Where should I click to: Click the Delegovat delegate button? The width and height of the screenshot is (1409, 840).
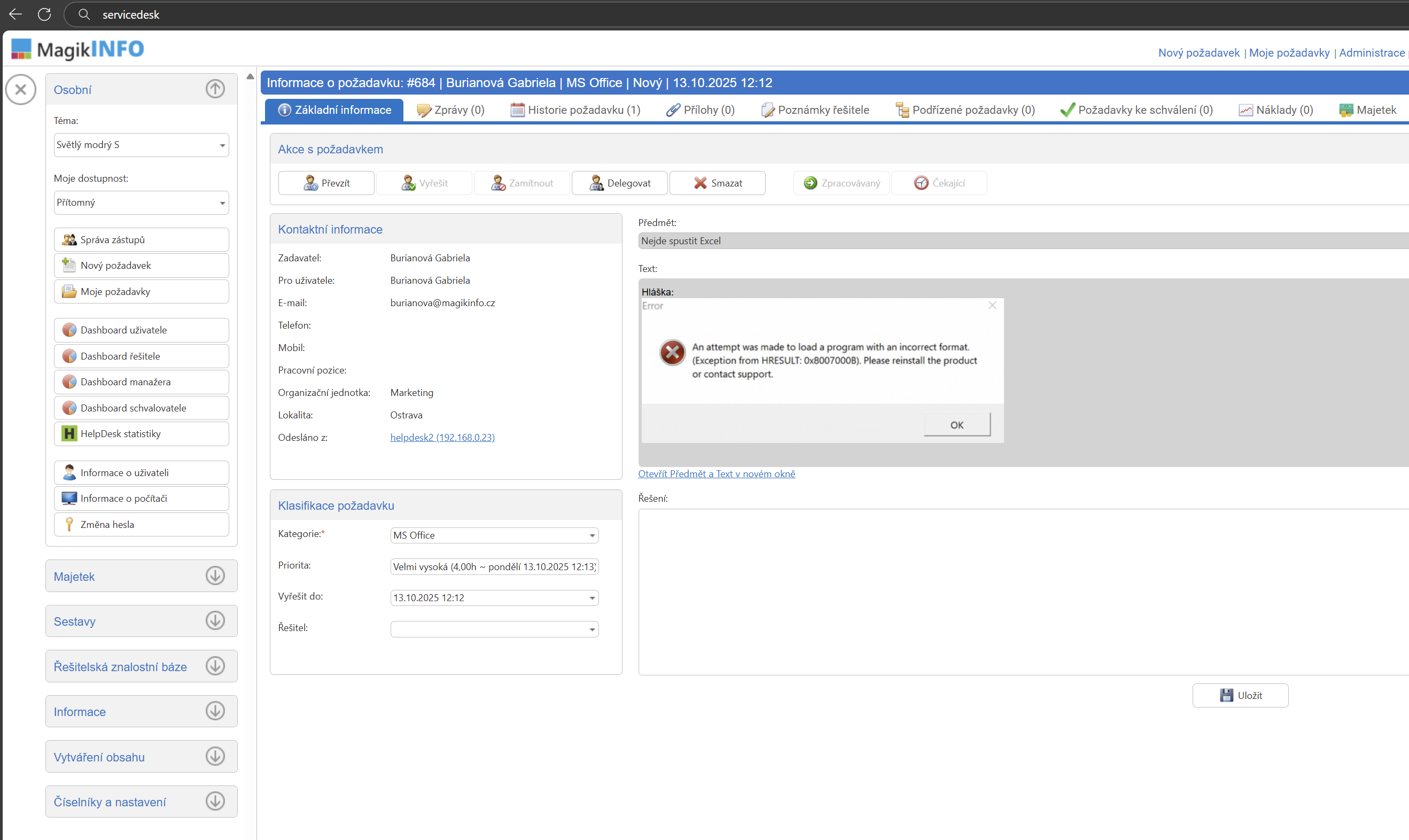tap(619, 183)
